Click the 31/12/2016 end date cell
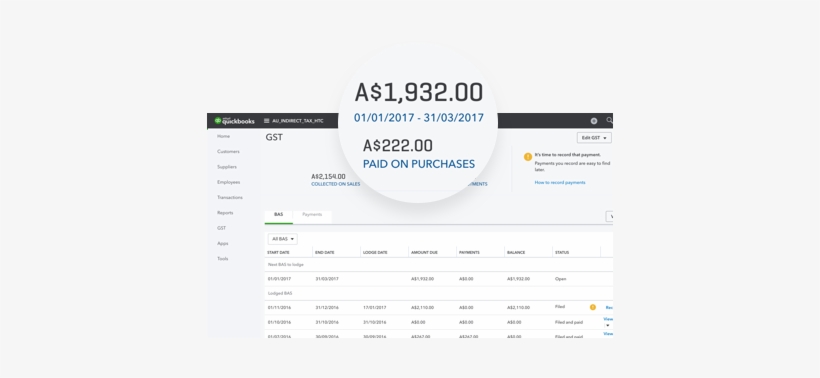 click(327, 307)
